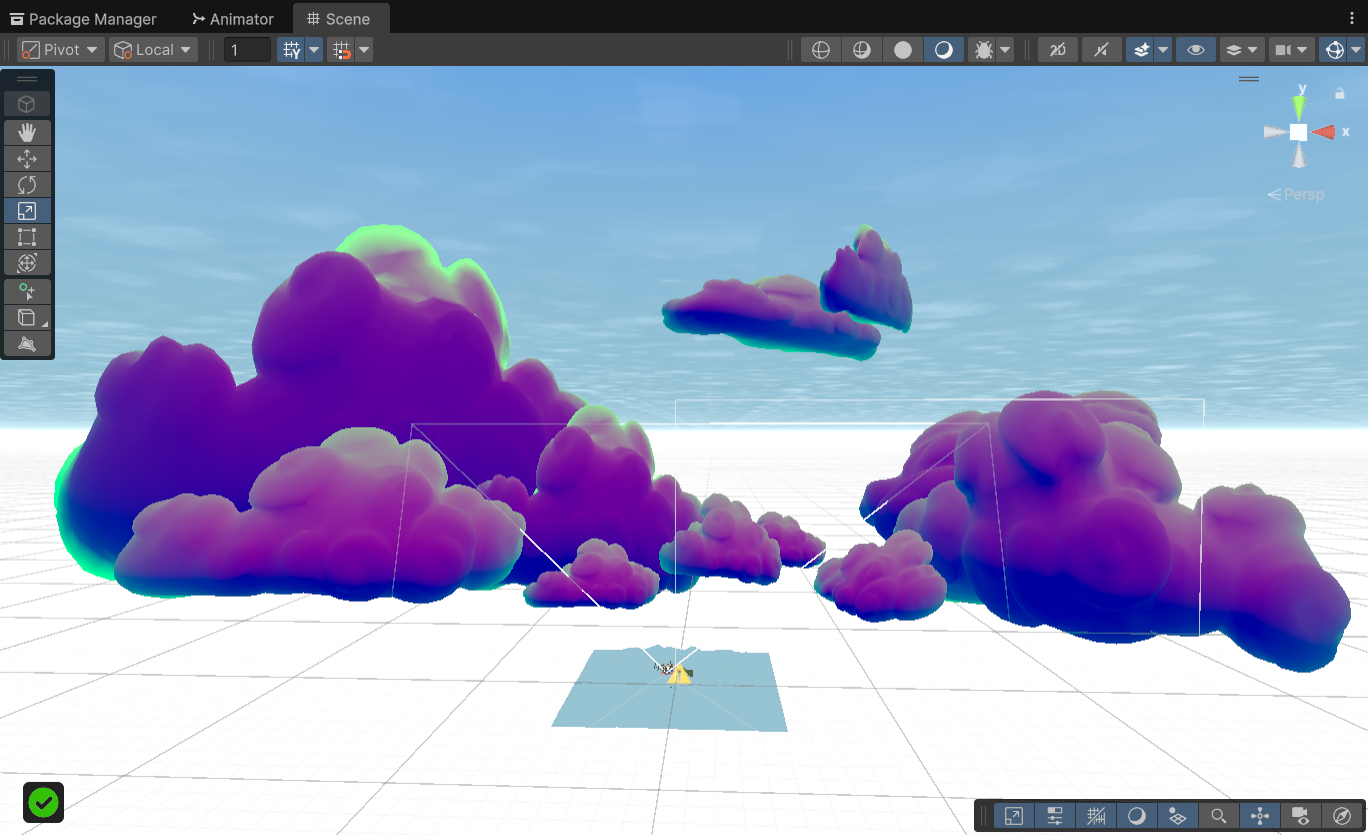Click the red X axis cone
Image resolution: width=1368 pixels, height=835 pixels.
coord(1324,132)
